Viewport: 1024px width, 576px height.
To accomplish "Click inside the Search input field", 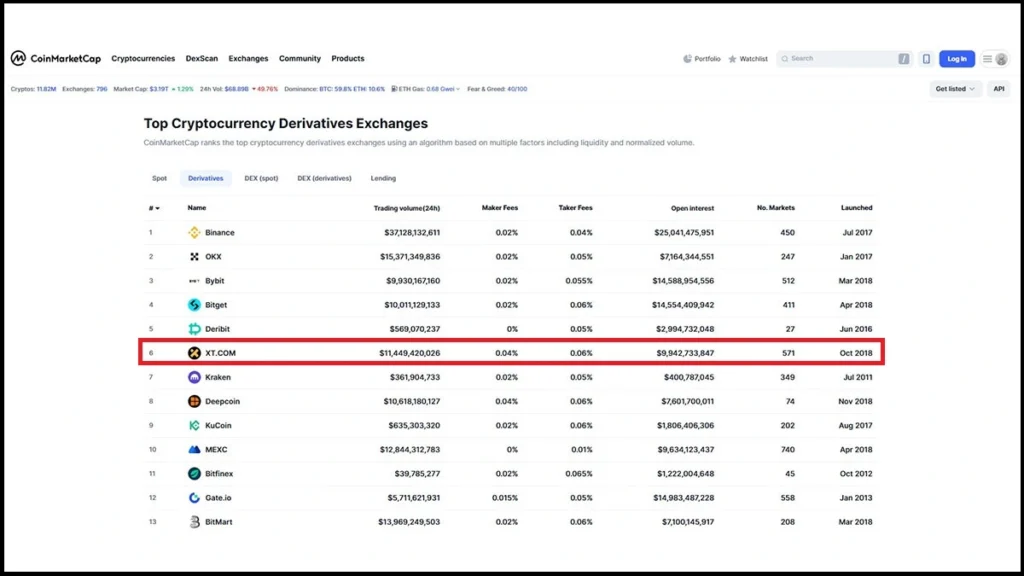I will 842,59.
